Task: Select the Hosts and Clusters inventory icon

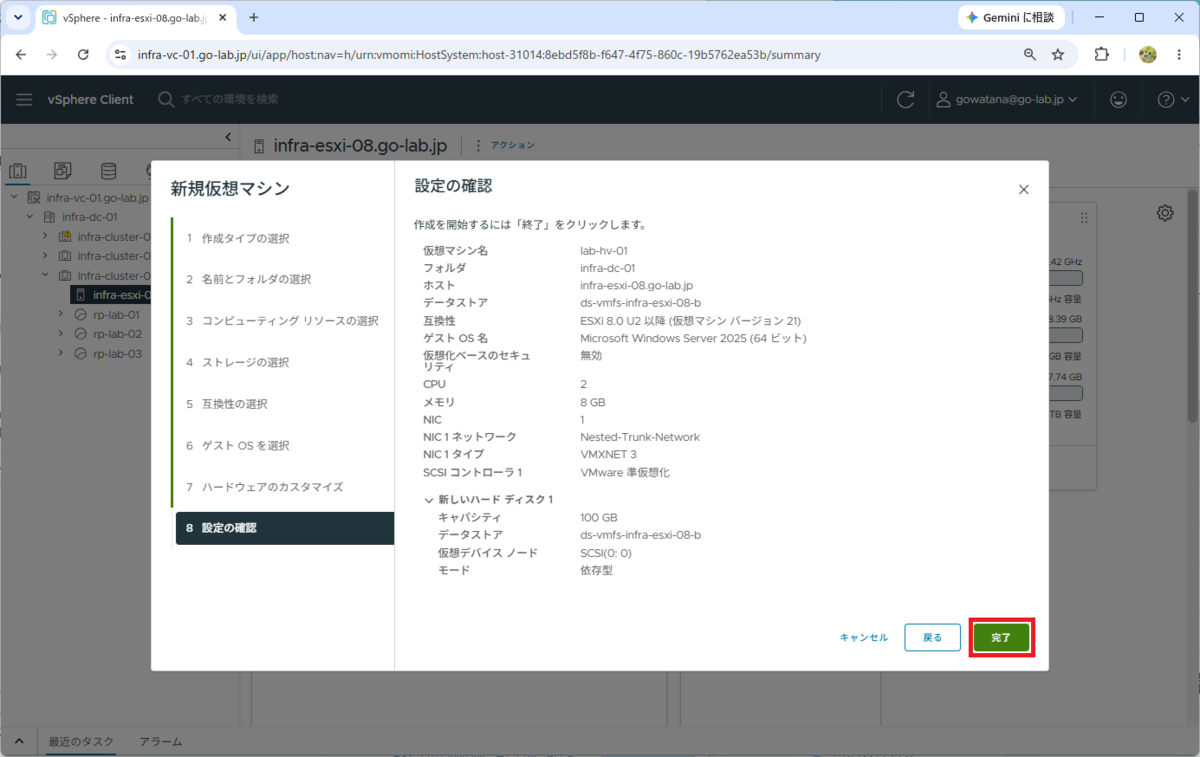Action: (18, 171)
